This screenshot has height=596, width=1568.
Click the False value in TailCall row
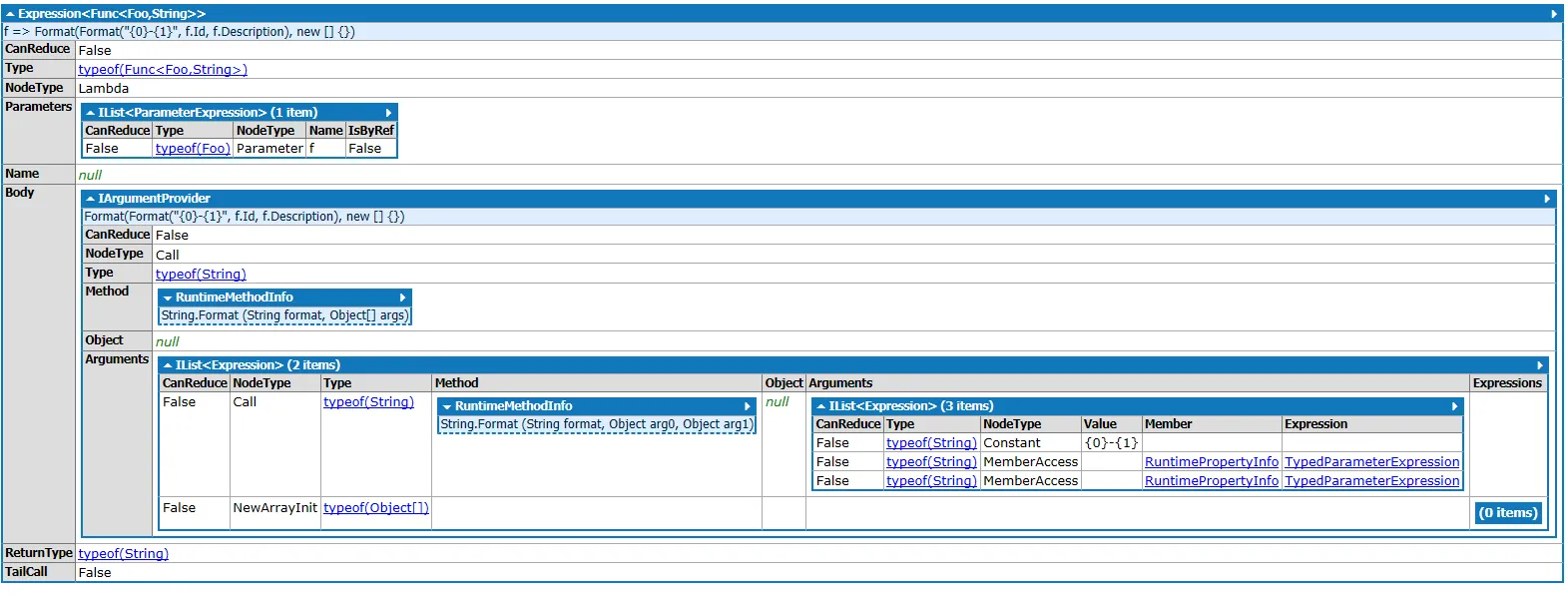pyautogui.click(x=95, y=573)
